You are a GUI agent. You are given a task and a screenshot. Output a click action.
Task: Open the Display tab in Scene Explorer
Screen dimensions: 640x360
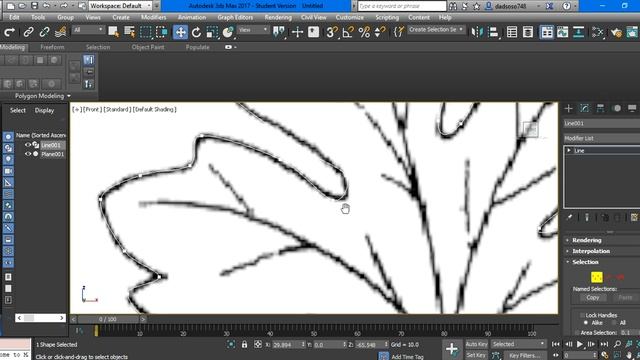[x=44, y=110]
